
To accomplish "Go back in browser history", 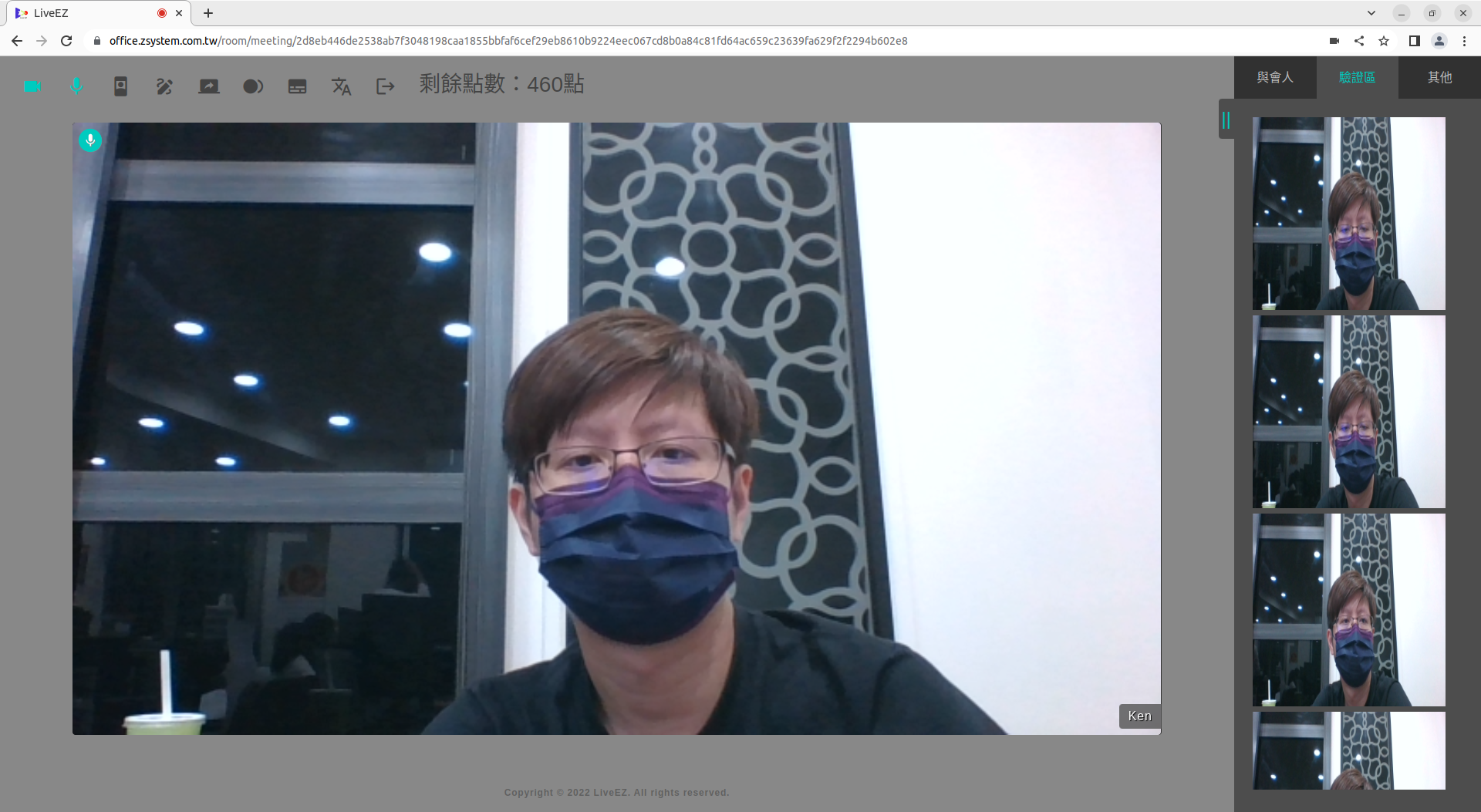I will pyautogui.click(x=17, y=41).
